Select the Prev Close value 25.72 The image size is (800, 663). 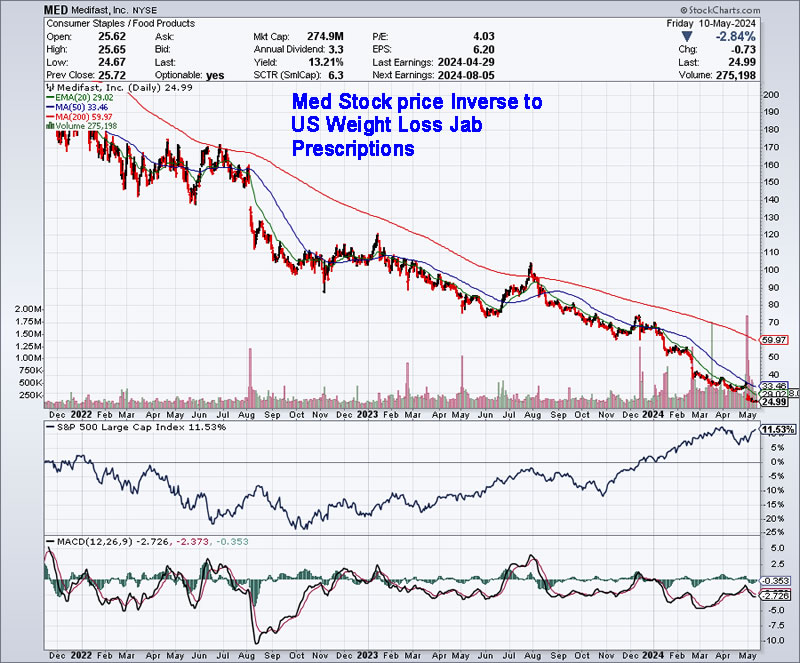112,75
